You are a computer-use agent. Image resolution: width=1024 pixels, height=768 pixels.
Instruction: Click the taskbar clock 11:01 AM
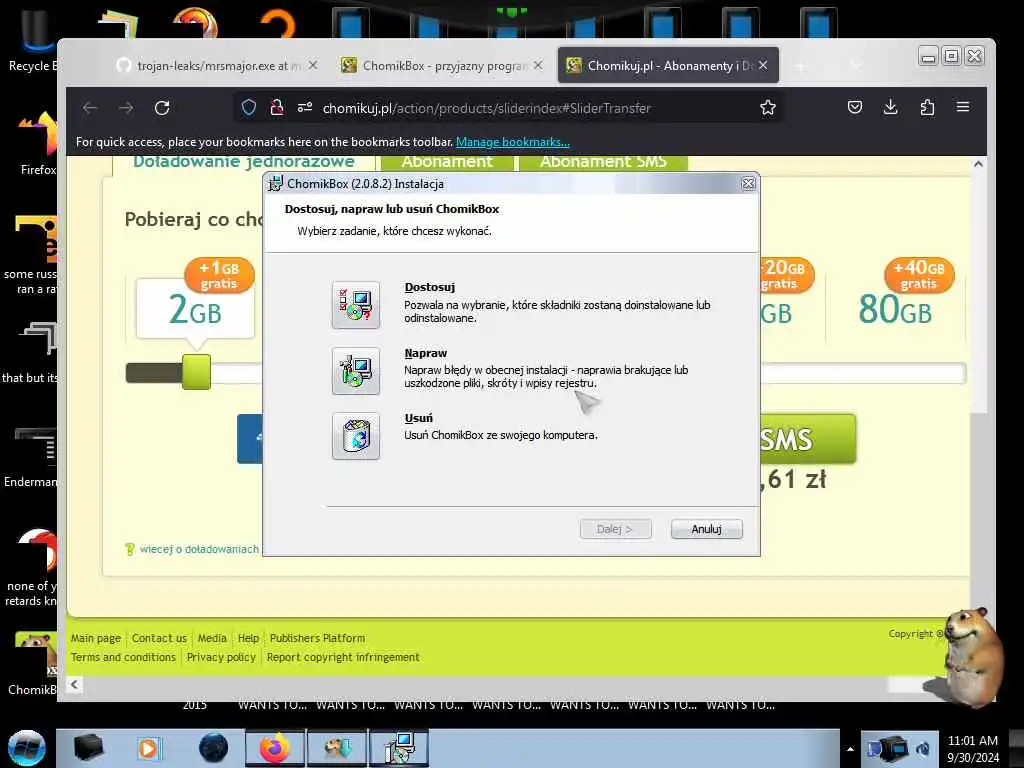pyautogui.click(x=972, y=741)
